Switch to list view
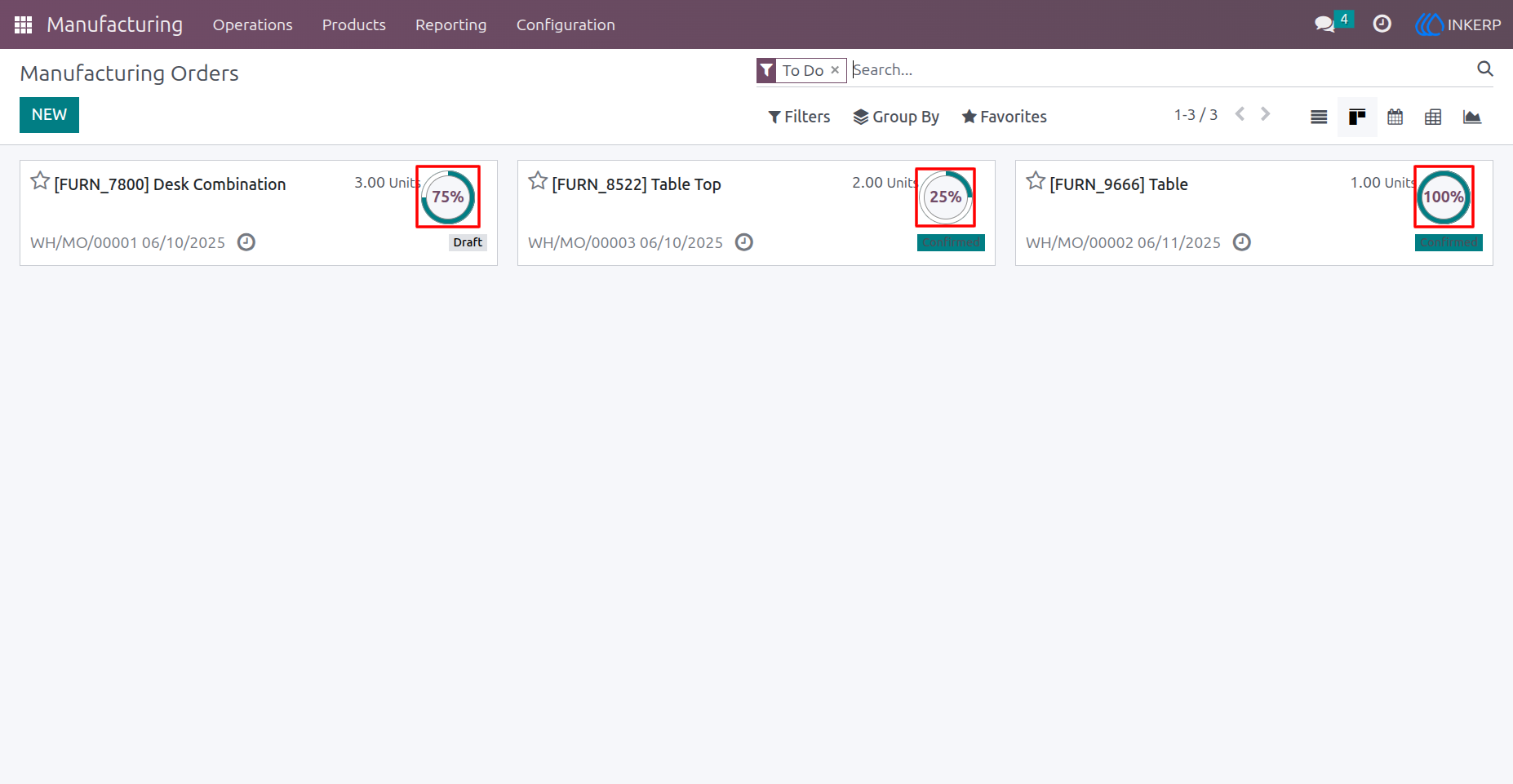Screen dimensions: 1513x784 [x=1319, y=117]
